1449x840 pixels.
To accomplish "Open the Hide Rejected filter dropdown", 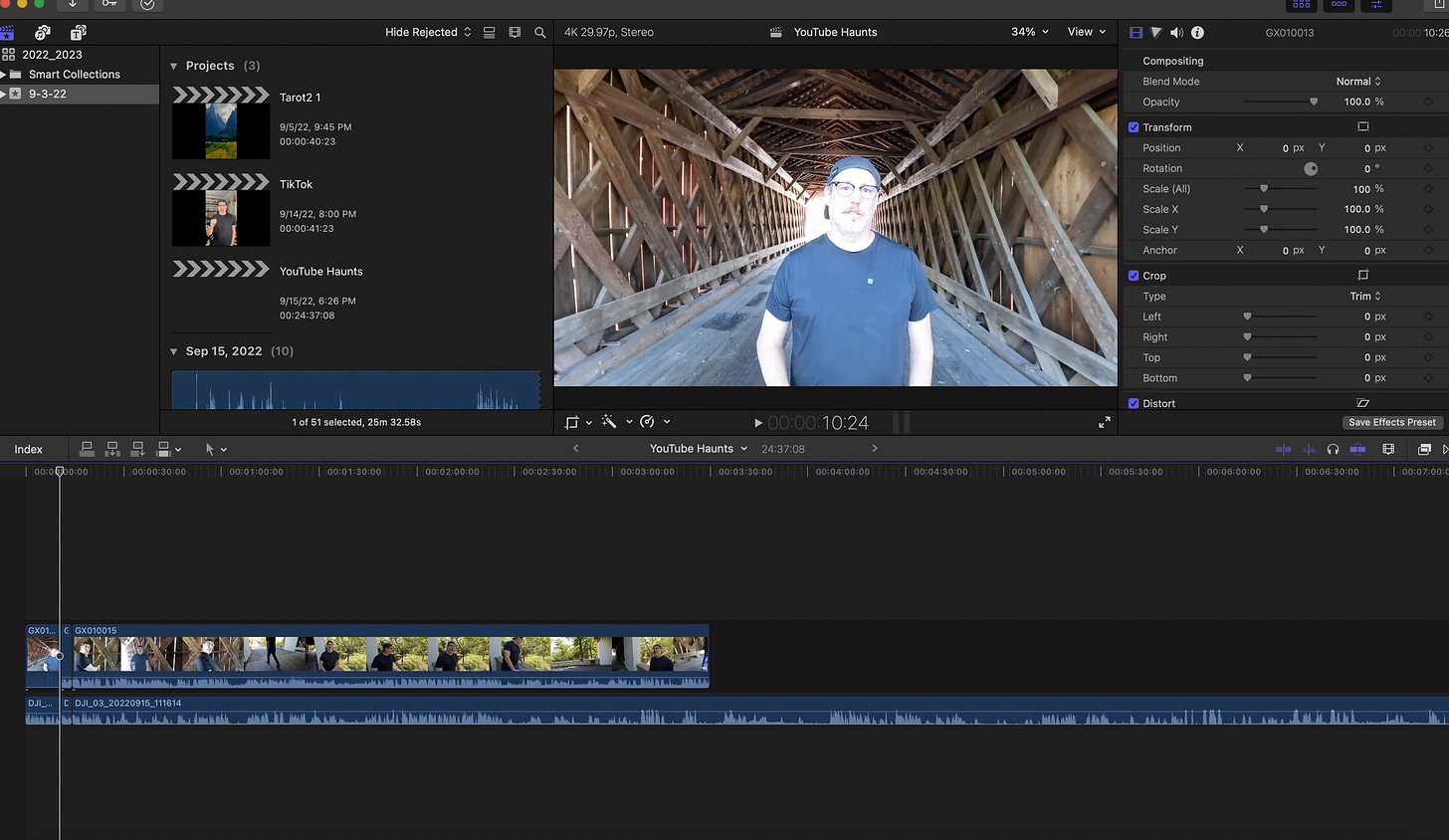I will 428,33.
